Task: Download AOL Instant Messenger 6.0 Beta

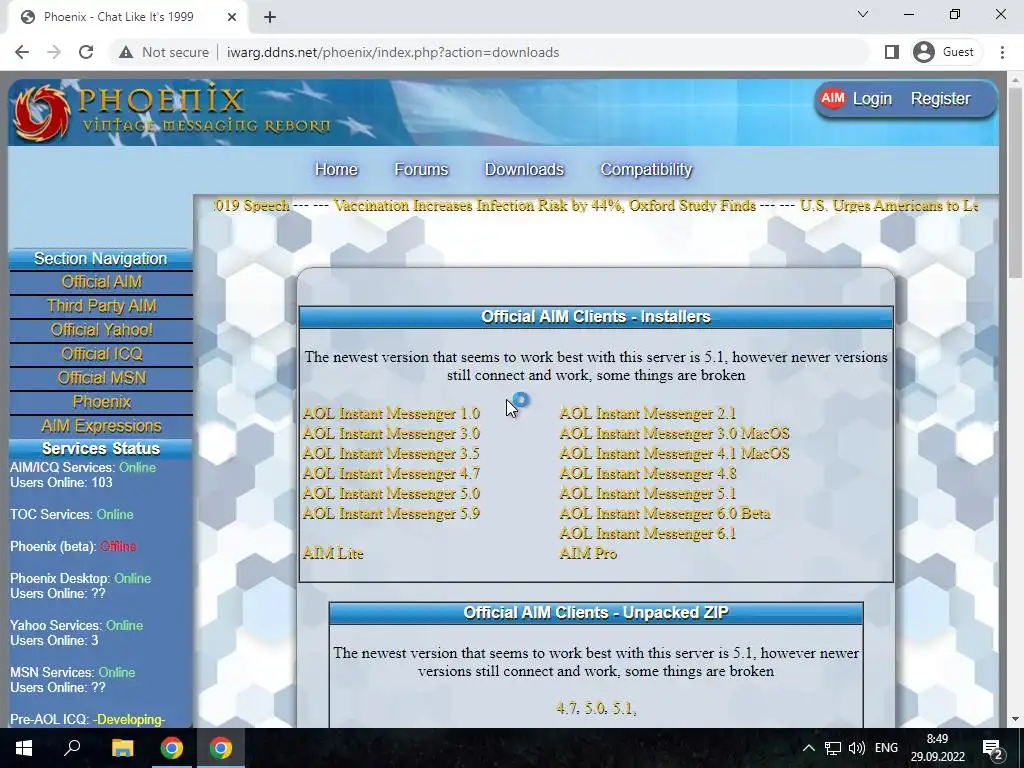Action: (665, 513)
